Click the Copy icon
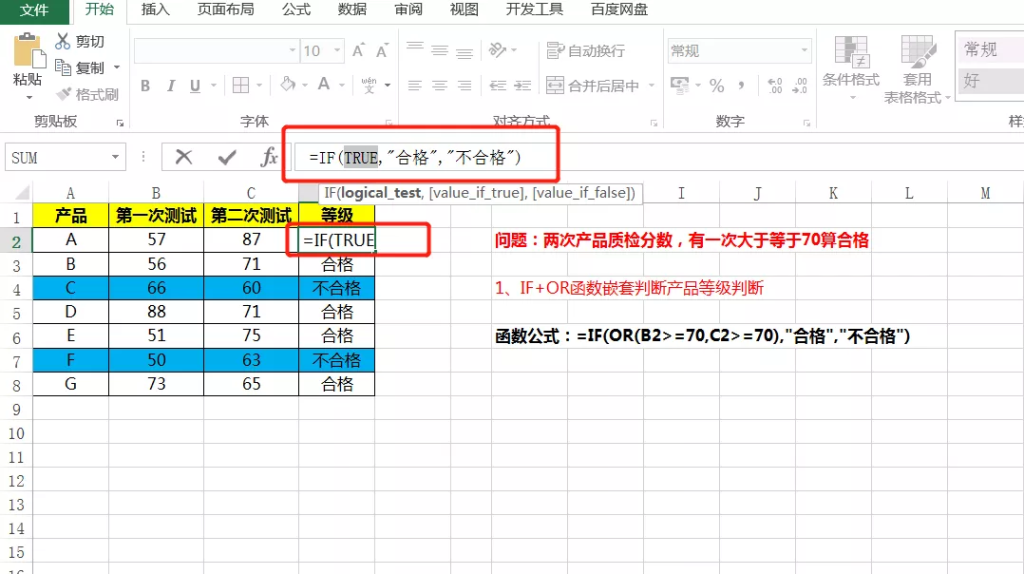1024x574 pixels. click(x=63, y=67)
